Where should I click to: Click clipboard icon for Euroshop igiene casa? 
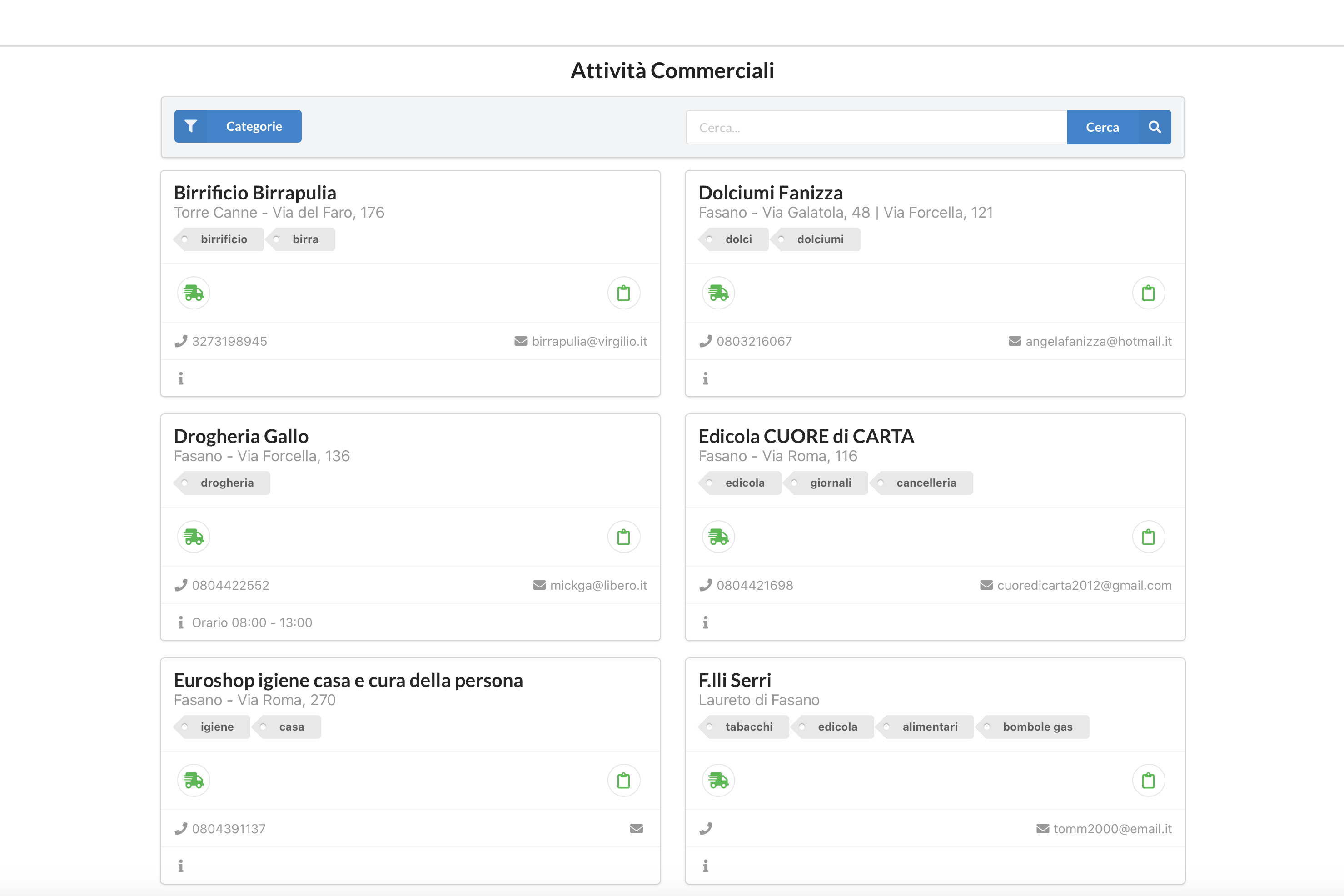pyautogui.click(x=623, y=781)
